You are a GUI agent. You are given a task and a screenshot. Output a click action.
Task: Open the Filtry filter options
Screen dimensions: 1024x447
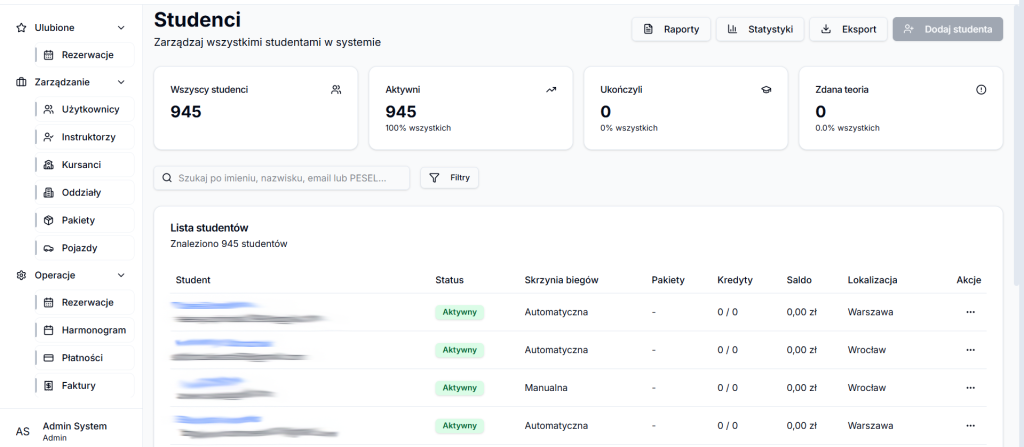(x=449, y=178)
